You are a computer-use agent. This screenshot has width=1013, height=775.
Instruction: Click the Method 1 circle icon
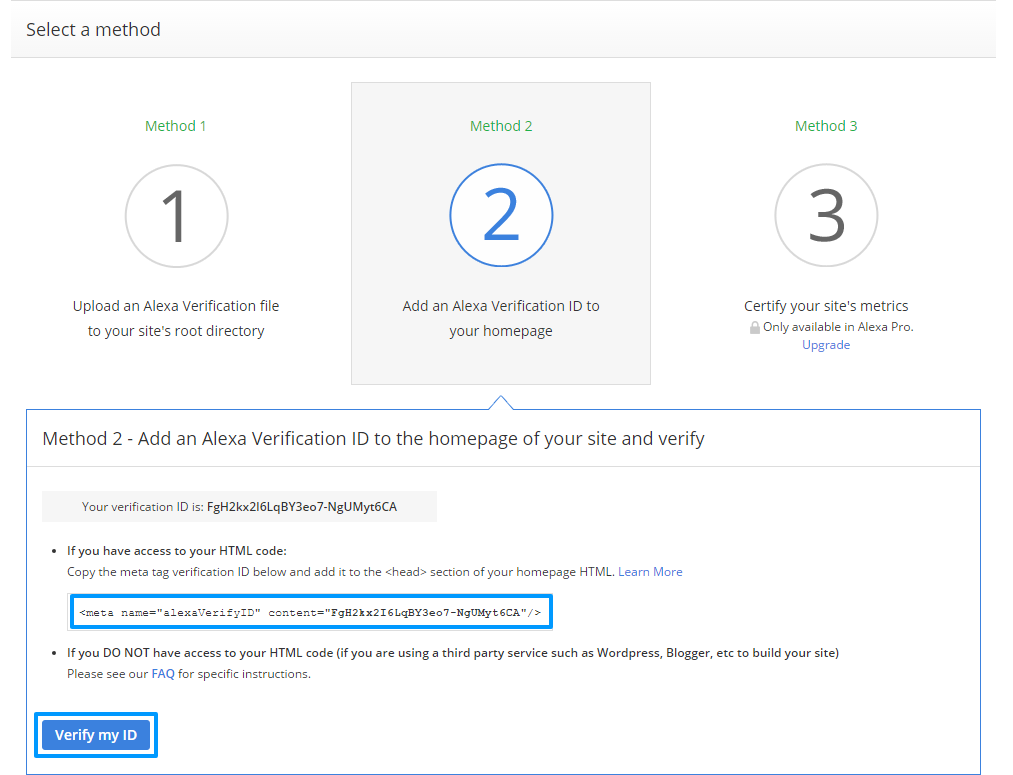(x=176, y=216)
